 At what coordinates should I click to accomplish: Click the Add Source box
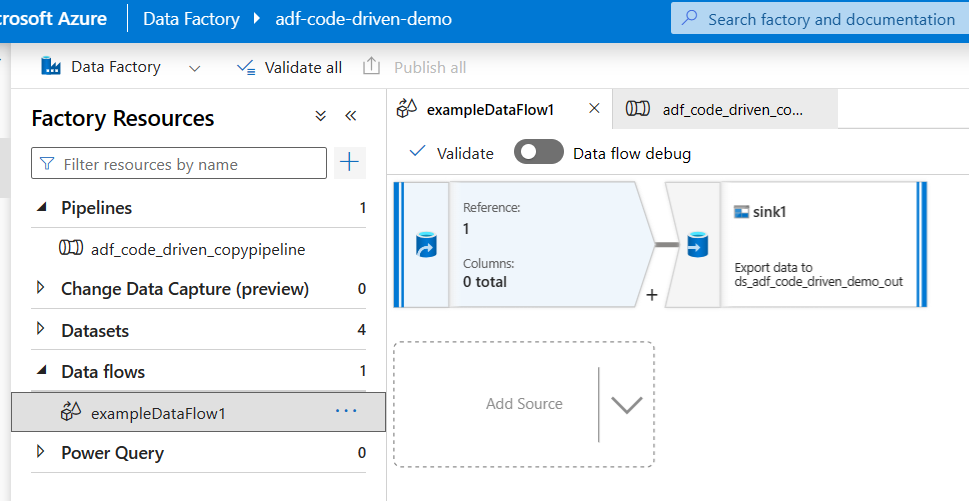pyautogui.click(x=524, y=404)
